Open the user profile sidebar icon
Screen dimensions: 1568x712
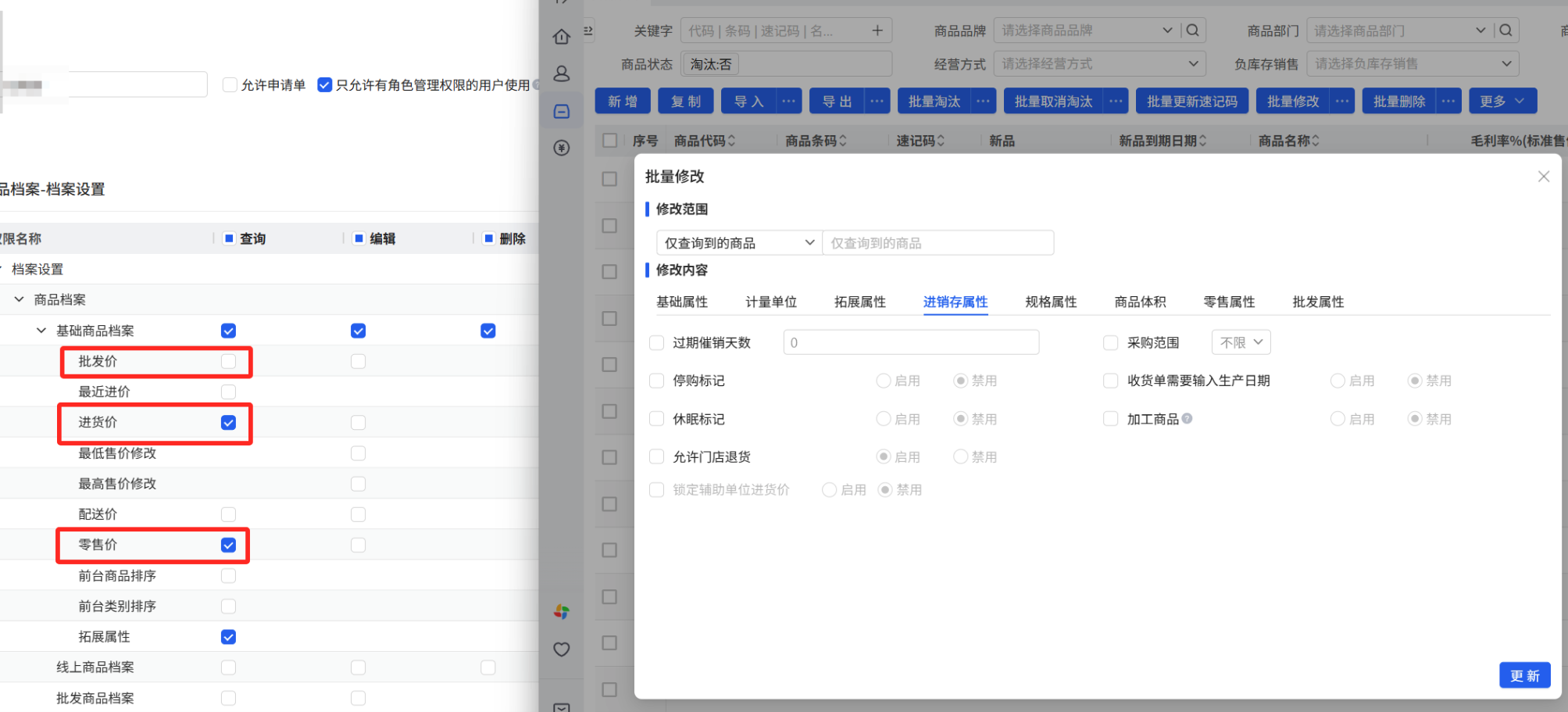561,73
